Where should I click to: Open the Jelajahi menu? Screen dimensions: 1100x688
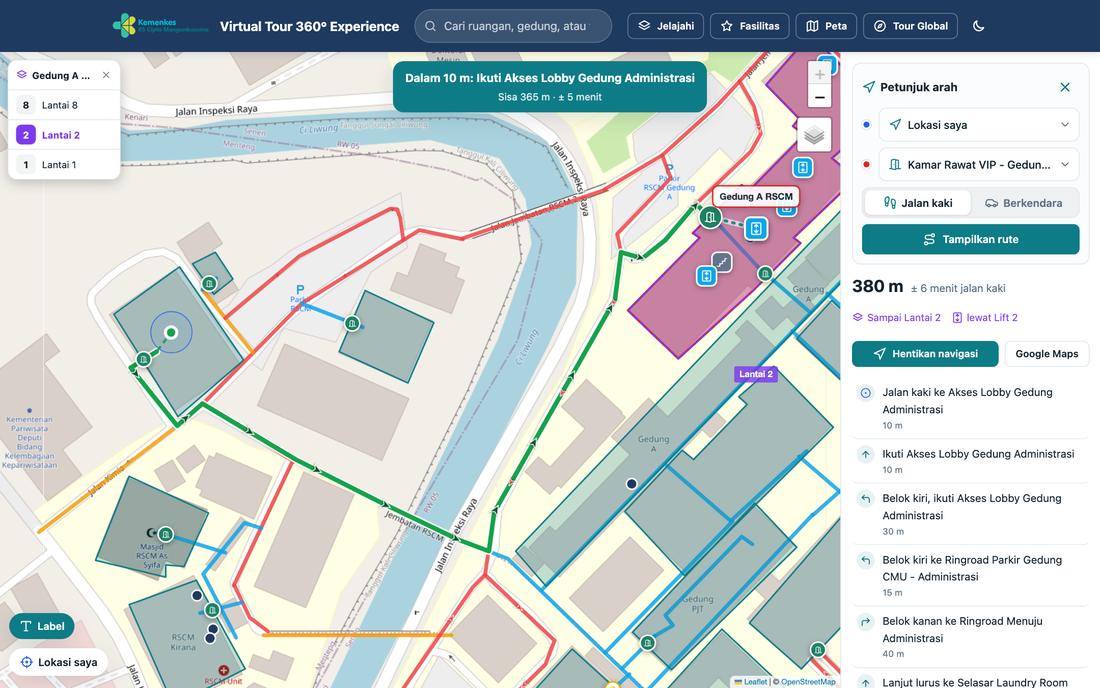pyautogui.click(x=665, y=26)
